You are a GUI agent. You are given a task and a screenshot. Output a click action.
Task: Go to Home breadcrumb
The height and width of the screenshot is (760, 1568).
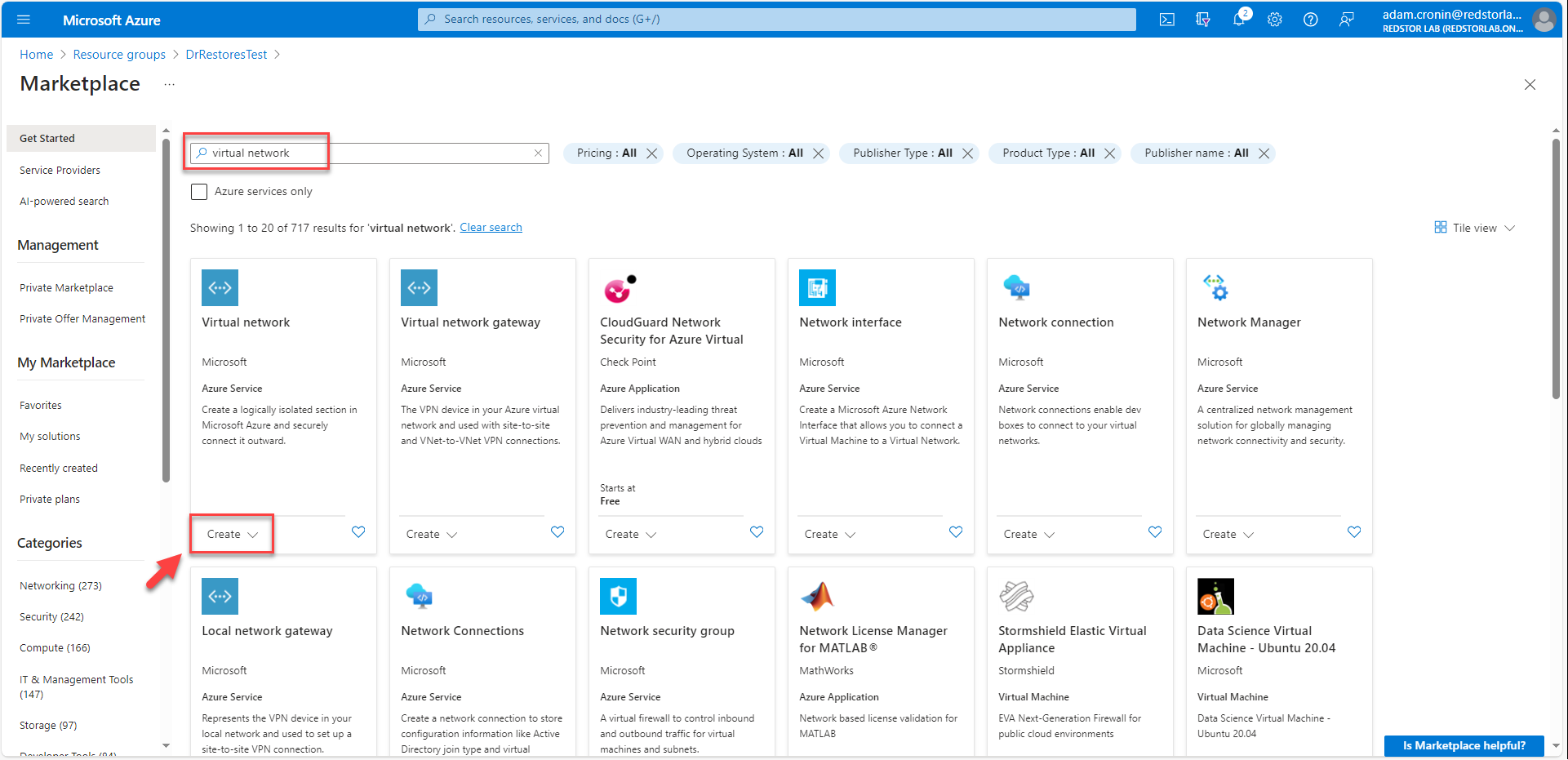click(36, 55)
